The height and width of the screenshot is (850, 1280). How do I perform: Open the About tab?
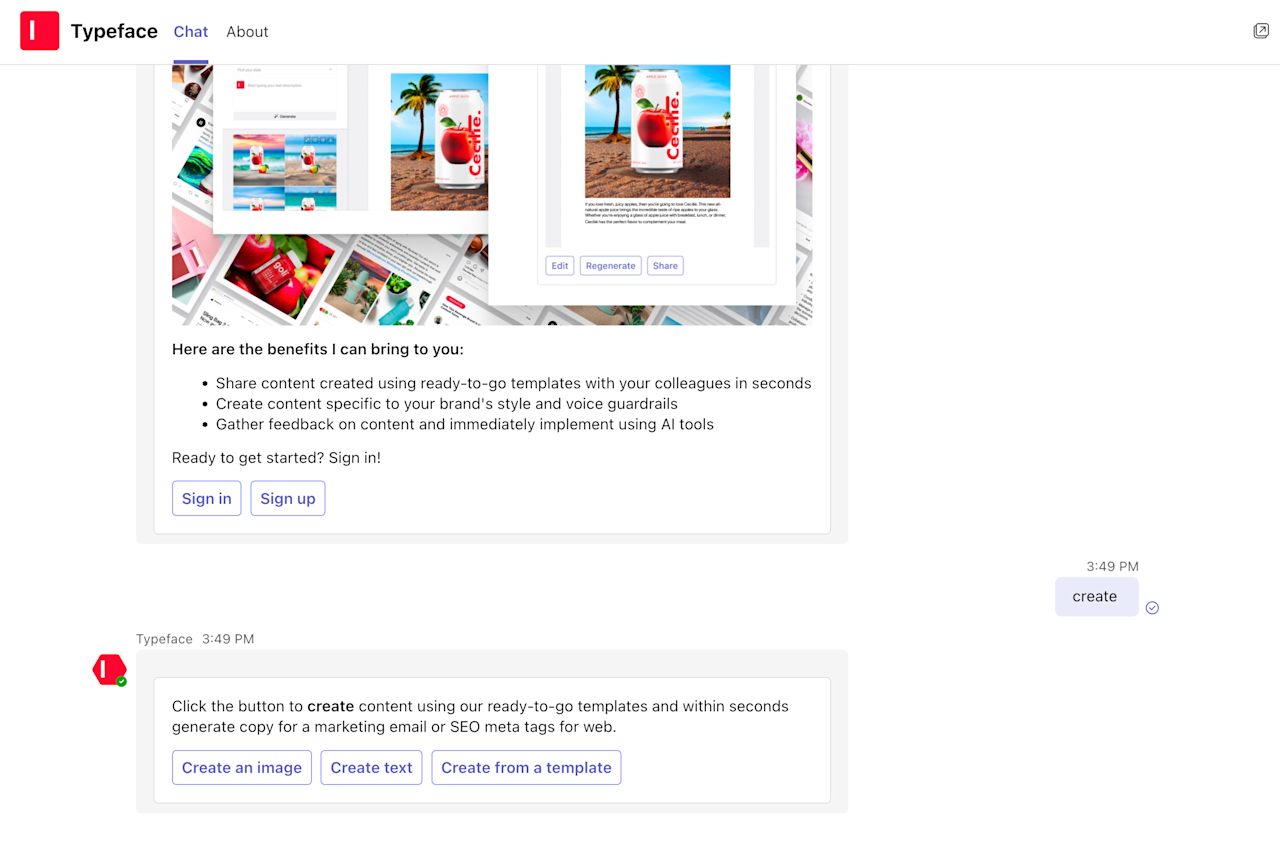pyautogui.click(x=247, y=31)
